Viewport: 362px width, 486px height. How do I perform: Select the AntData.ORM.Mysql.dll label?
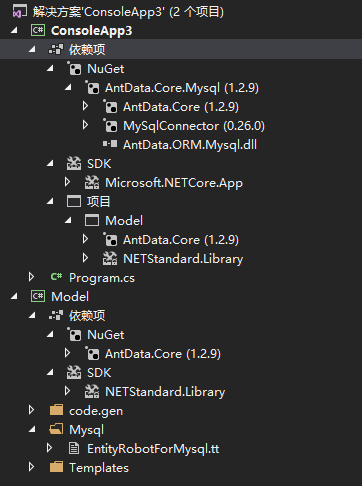190,145
